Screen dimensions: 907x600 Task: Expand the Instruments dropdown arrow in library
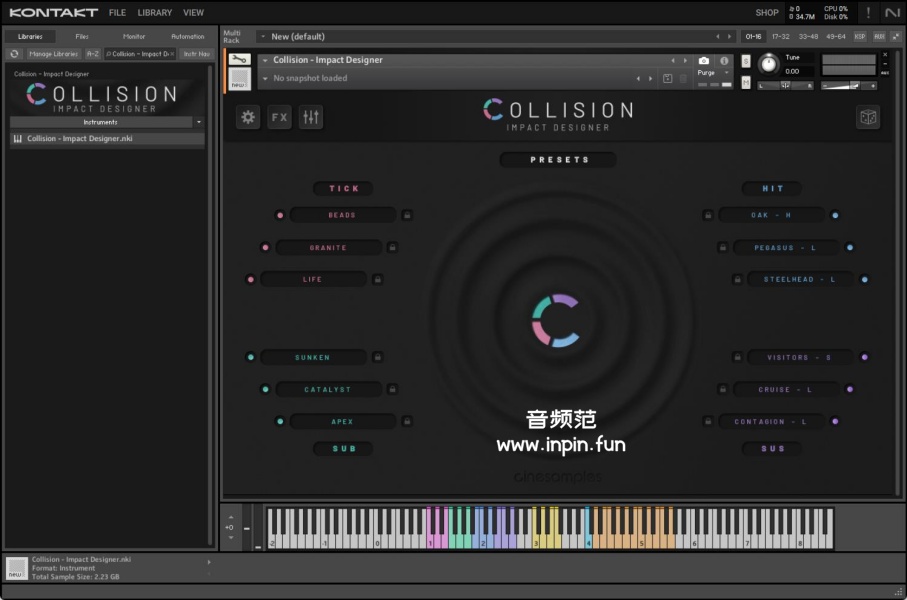click(199, 122)
